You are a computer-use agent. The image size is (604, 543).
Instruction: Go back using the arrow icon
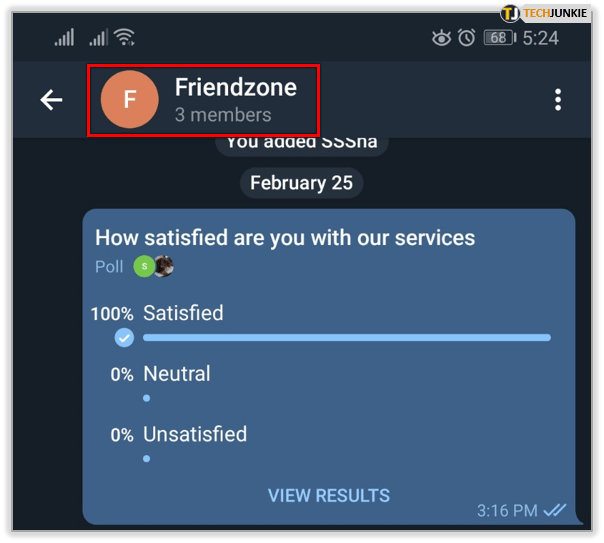click(x=51, y=100)
